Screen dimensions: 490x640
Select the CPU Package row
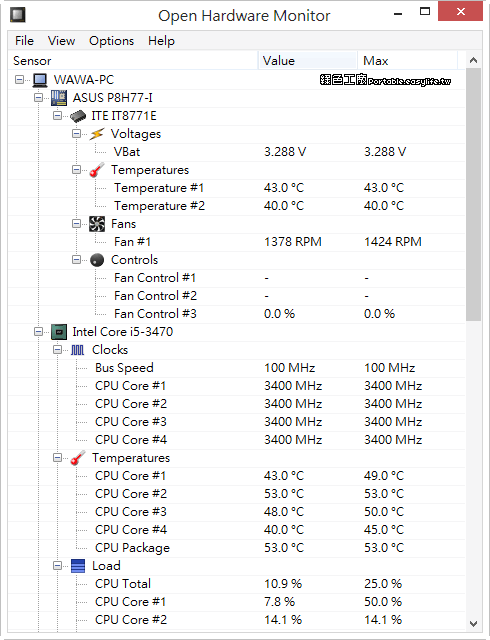click(x=237, y=548)
